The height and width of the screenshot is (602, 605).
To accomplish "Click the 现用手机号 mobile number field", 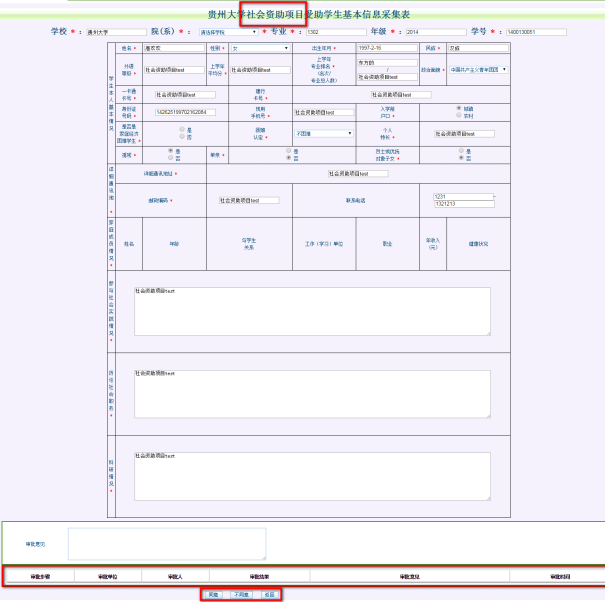I will [324, 112].
